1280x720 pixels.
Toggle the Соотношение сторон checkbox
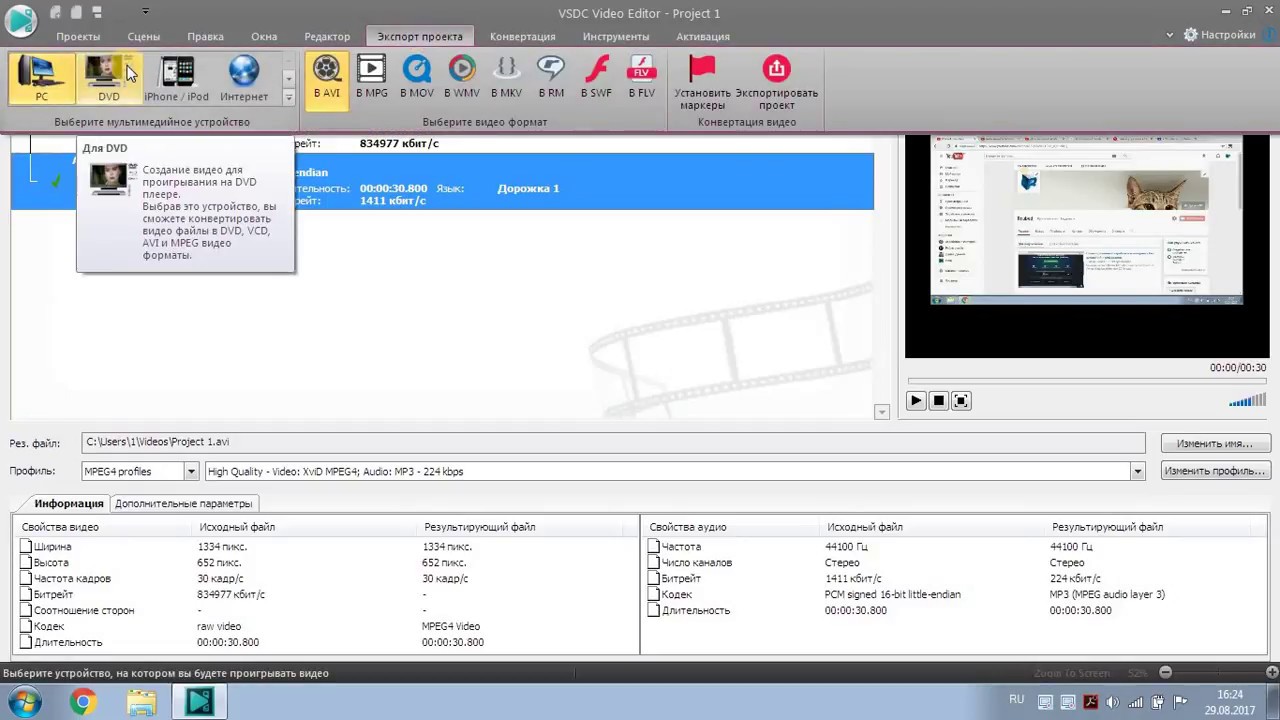pos(26,611)
